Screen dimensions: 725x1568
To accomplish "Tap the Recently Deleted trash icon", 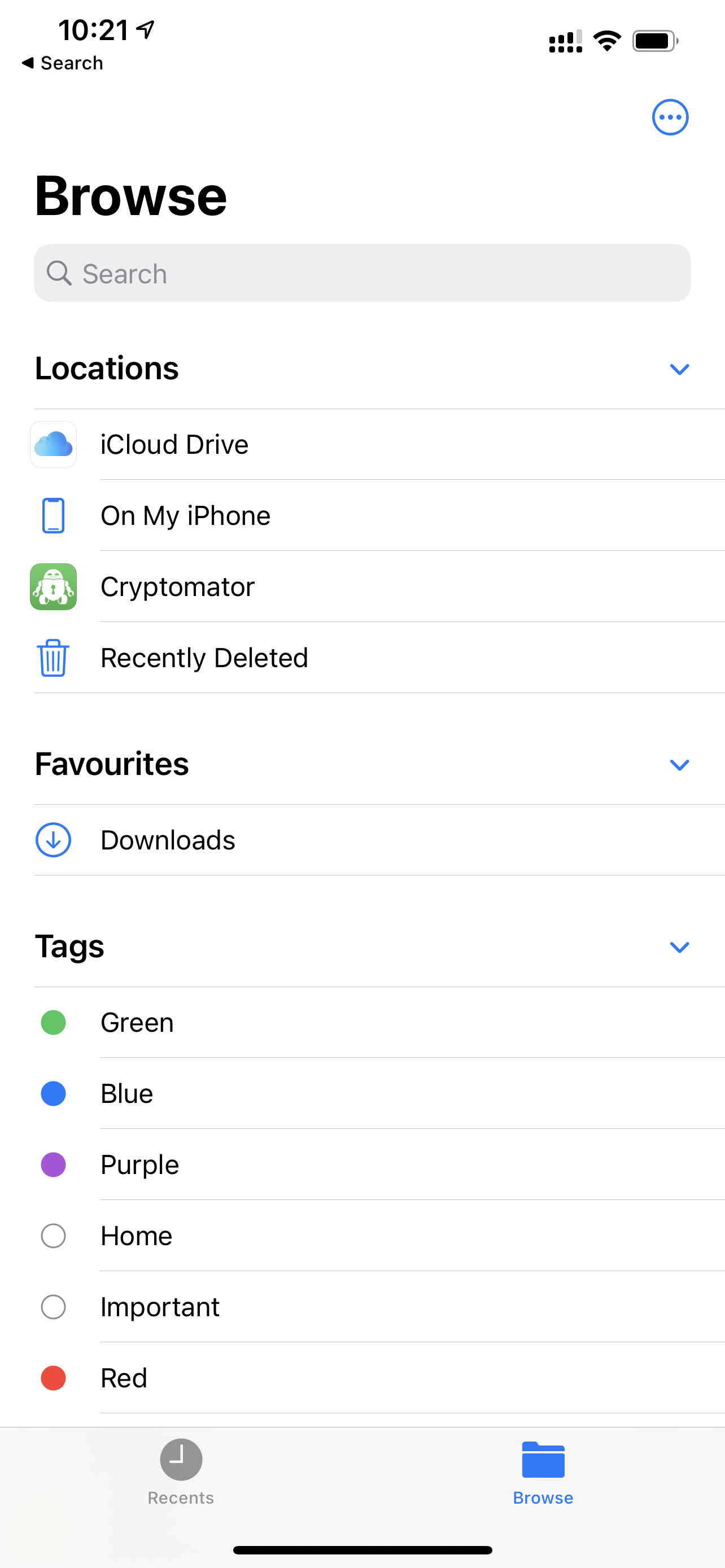I will click(54, 658).
